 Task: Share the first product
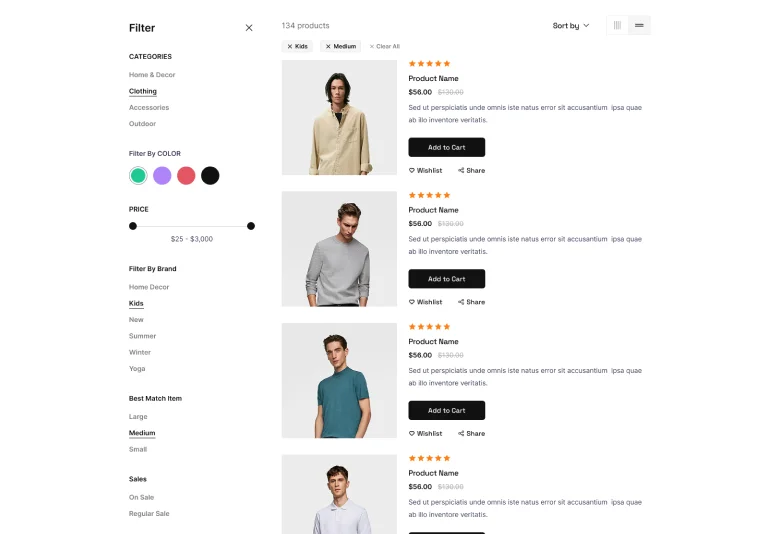[x=471, y=170]
